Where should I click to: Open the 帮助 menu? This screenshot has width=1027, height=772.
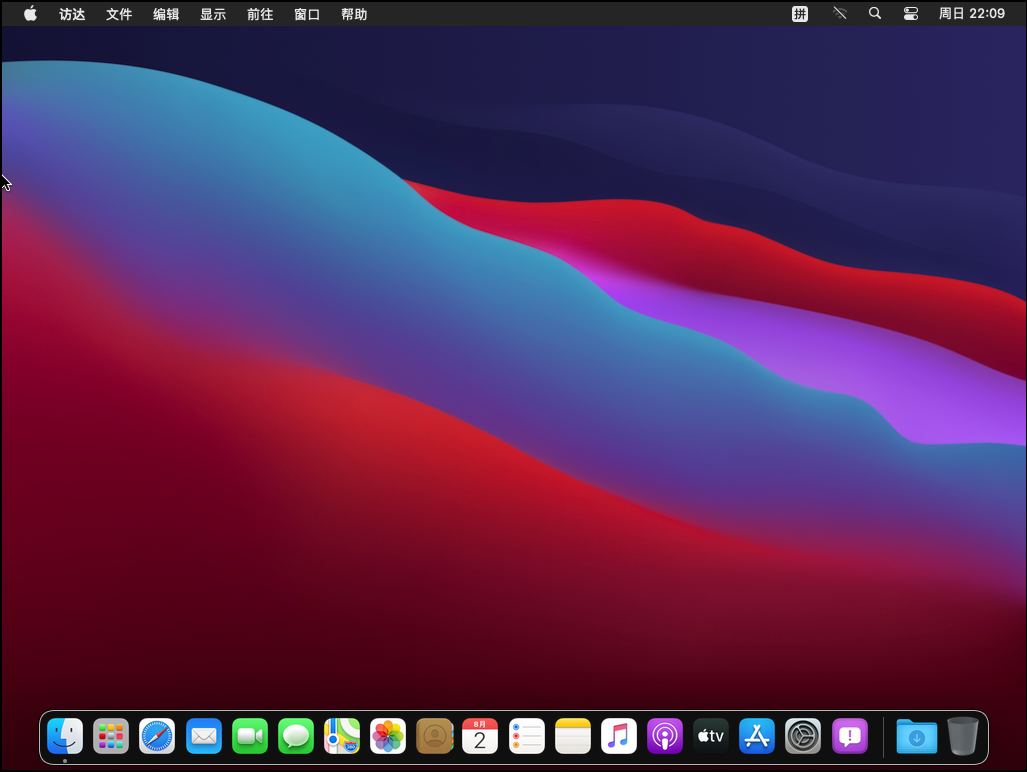click(x=354, y=14)
